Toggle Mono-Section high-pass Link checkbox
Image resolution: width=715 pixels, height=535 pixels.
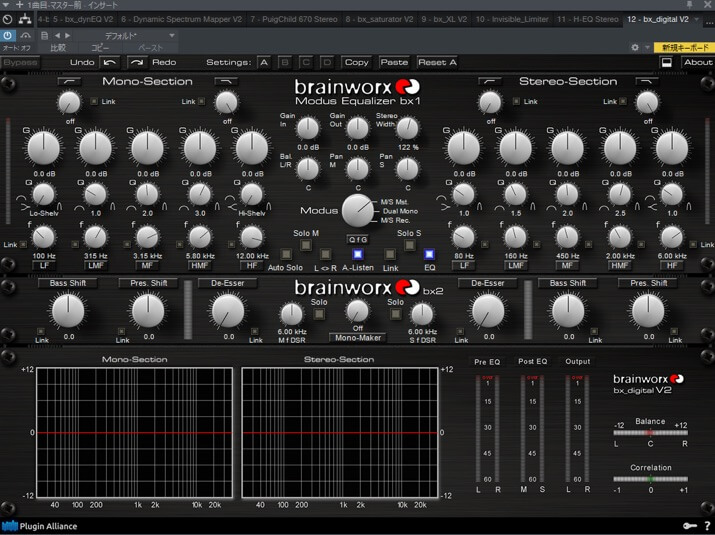[x=93, y=101]
